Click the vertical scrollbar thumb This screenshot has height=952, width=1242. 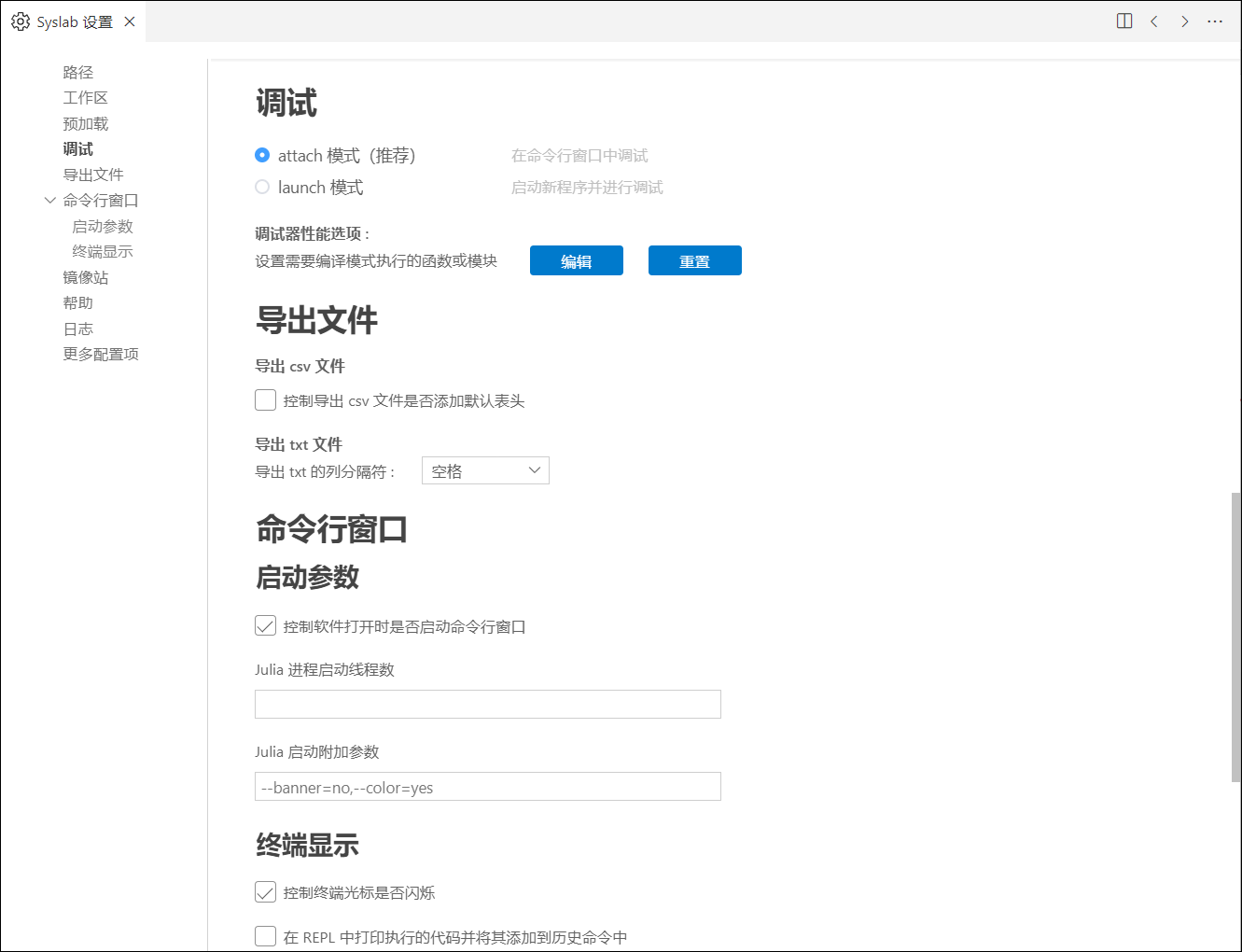click(1235, 637)
